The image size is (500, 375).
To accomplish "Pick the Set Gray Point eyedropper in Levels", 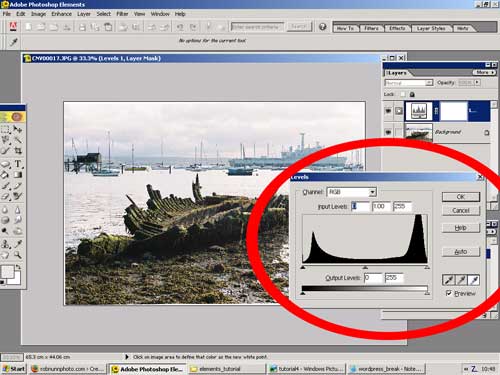I will pyautogui.click(x=461, y=280).
